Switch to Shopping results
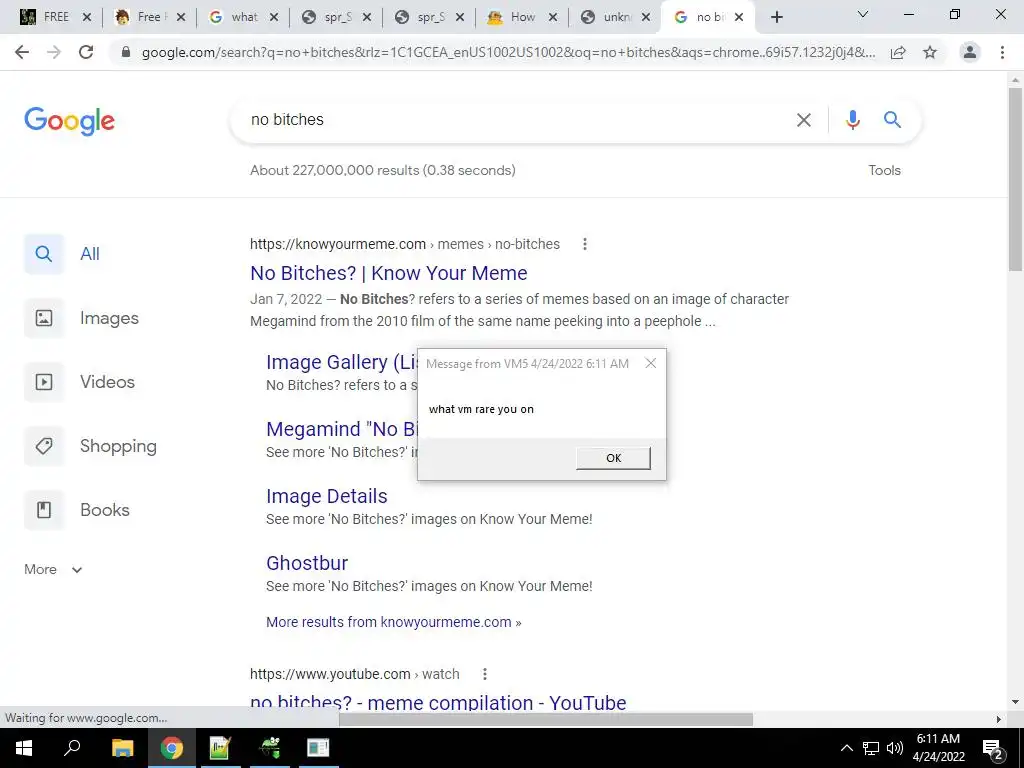Image resolution: width=1024 pixels, height=768 pixels. (x=91, y=446)
